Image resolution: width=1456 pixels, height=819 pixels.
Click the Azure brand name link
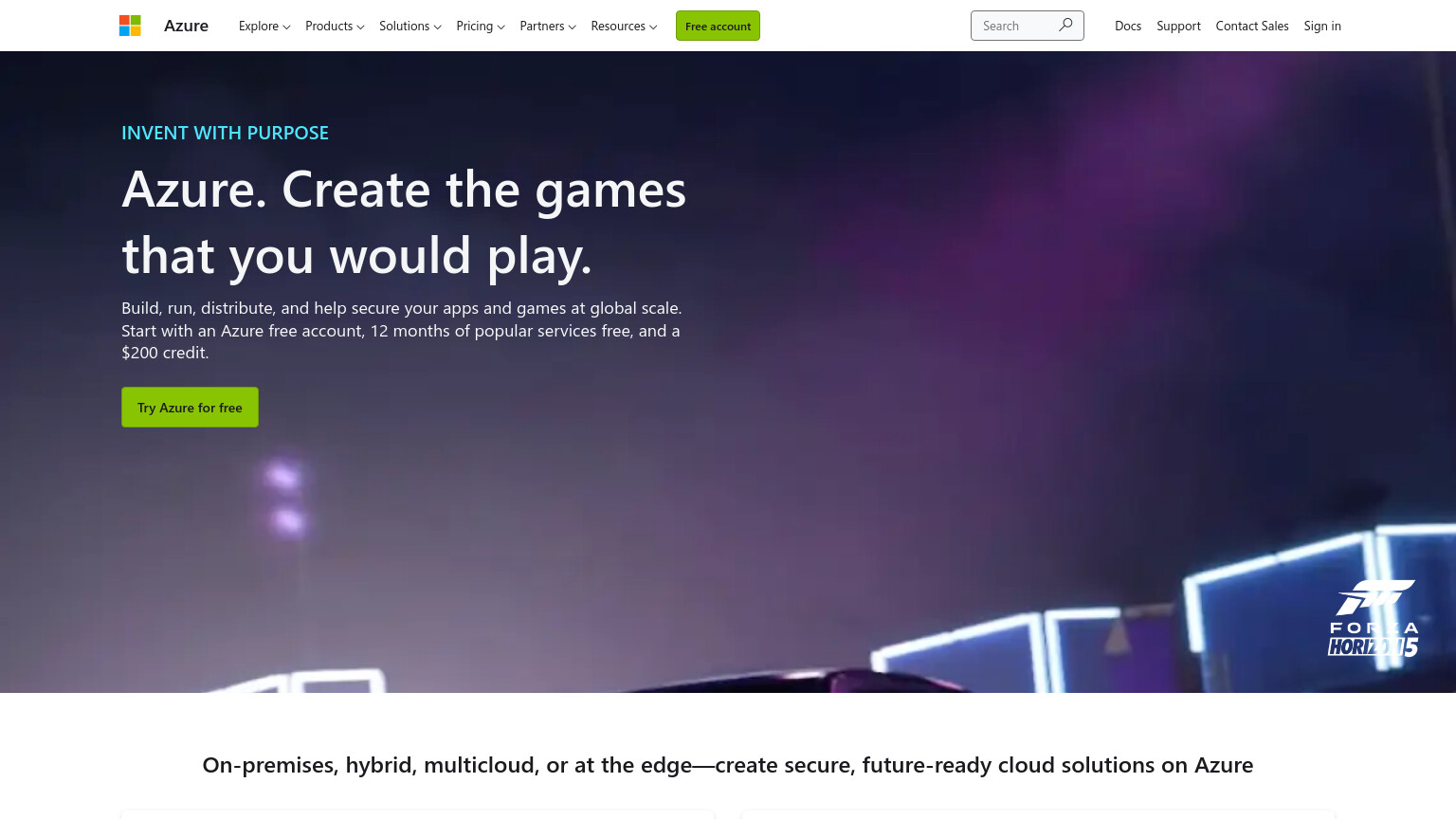(186, 26)
